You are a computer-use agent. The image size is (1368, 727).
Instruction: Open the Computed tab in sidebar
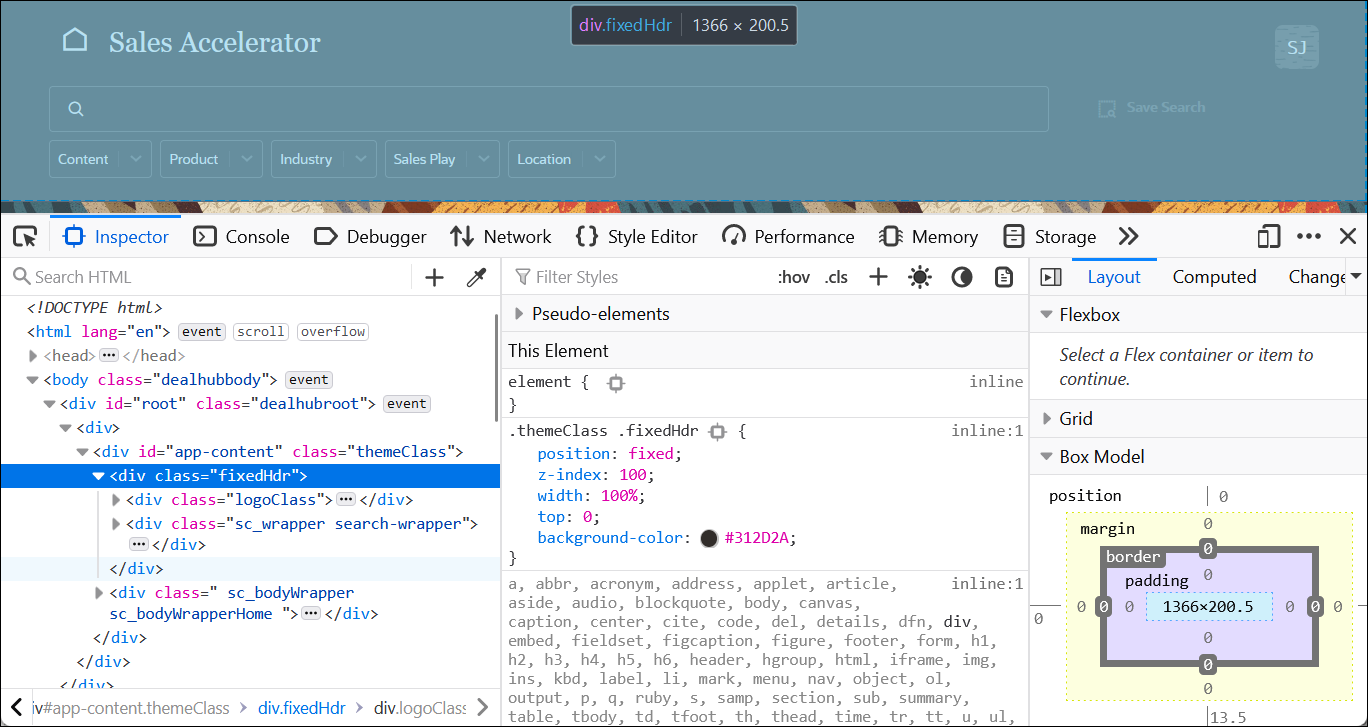coord(1214,276)
